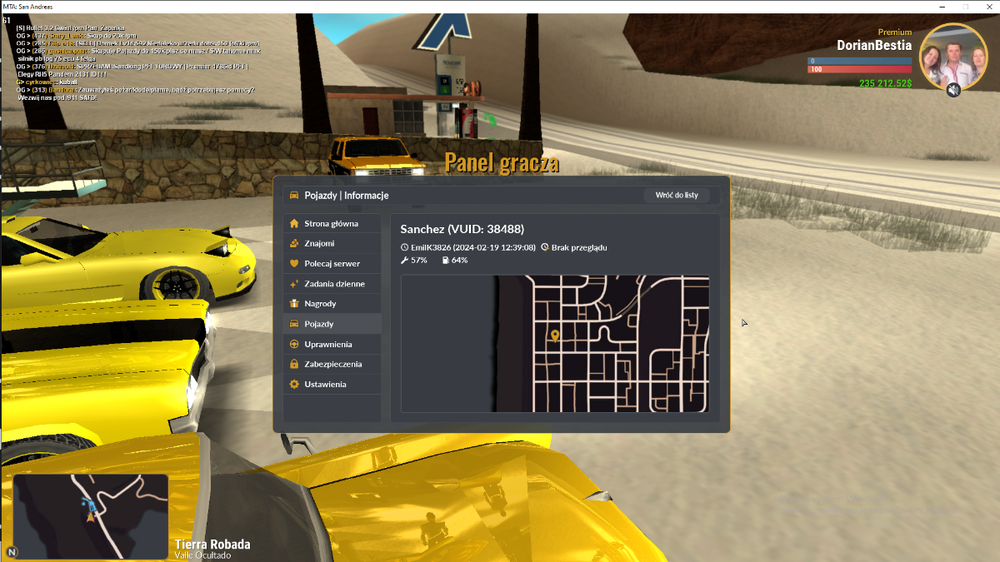Click the DorianBestia profile avatar

point(953,57)
